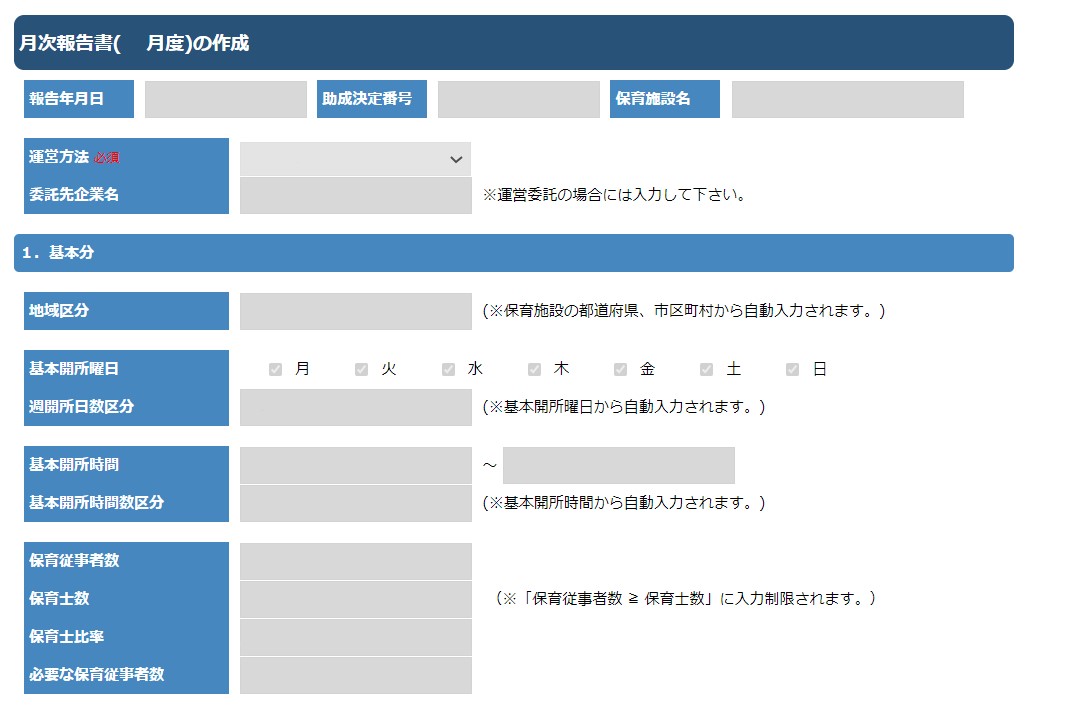Toggle the 金 (Friday) checkbox

[621, 370]
